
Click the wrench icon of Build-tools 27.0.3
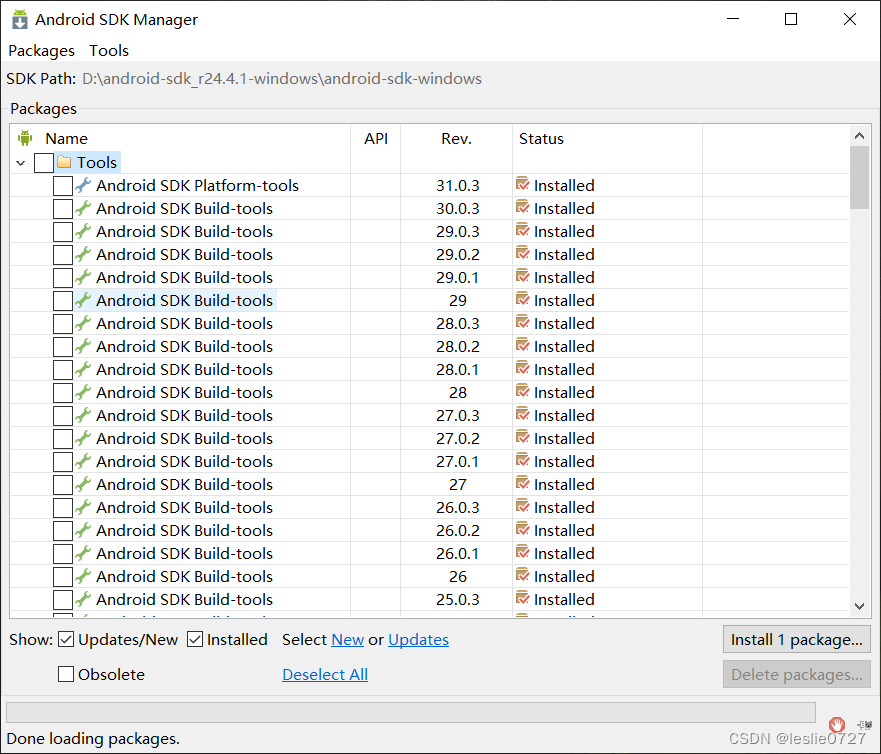click(x=83, y=415)
